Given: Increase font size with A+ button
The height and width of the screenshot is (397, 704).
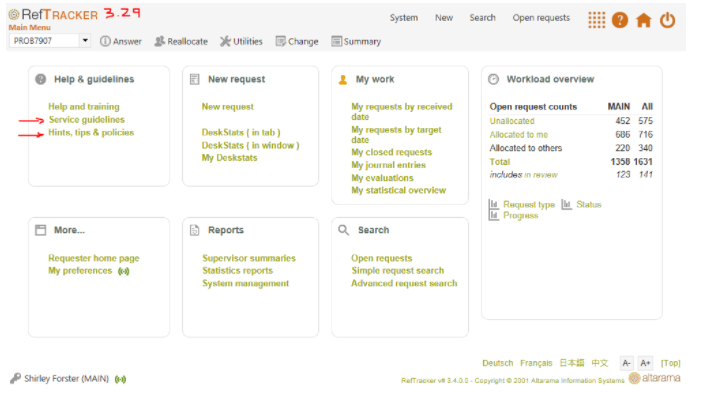Looking at the screenshot, I should point(645,363).
